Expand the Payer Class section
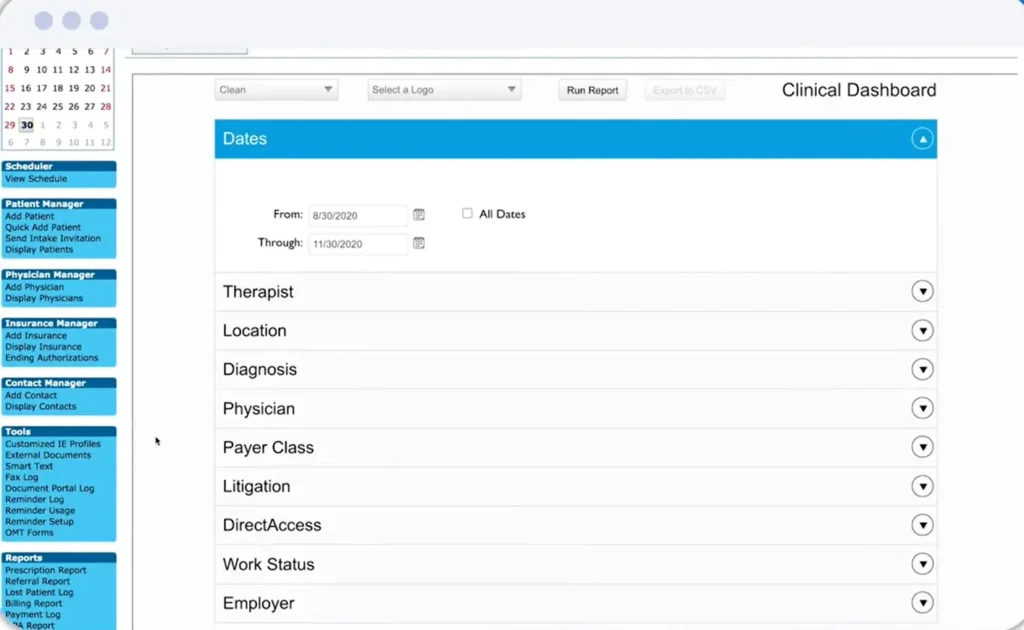The image size is (1024, 630). [x=922, y=447]
